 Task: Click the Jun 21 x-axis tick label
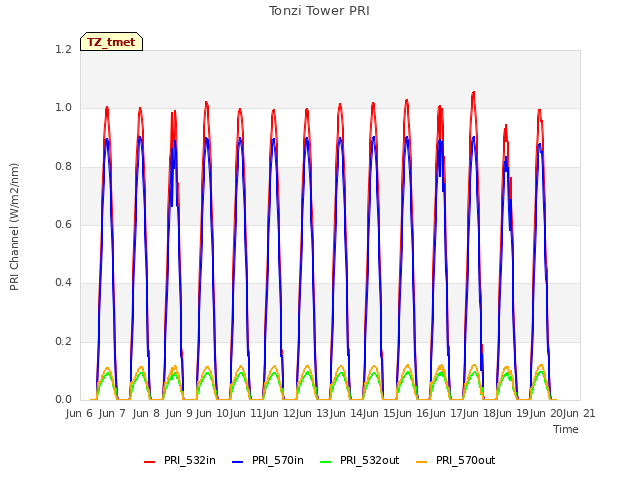click(579, 413)
